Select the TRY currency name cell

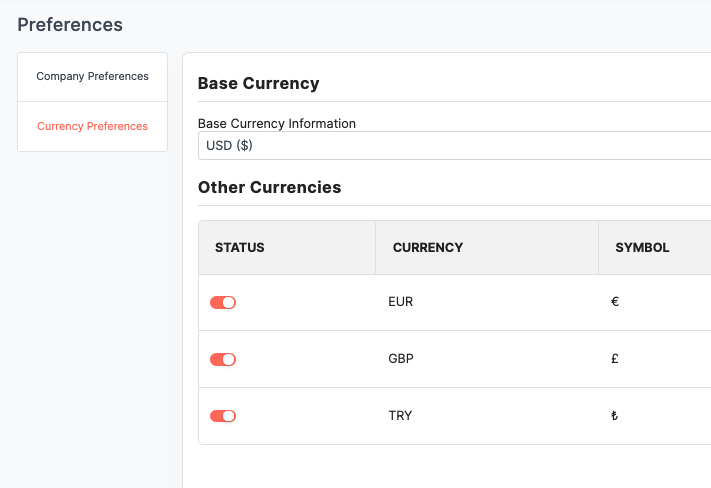tap(400, 416)
